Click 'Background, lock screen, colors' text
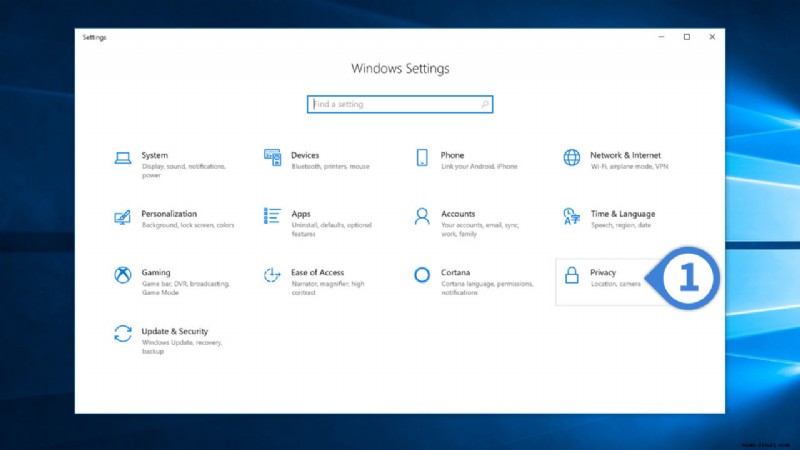The height and width of the screenshot is (450, 800). tap(188, 225)
